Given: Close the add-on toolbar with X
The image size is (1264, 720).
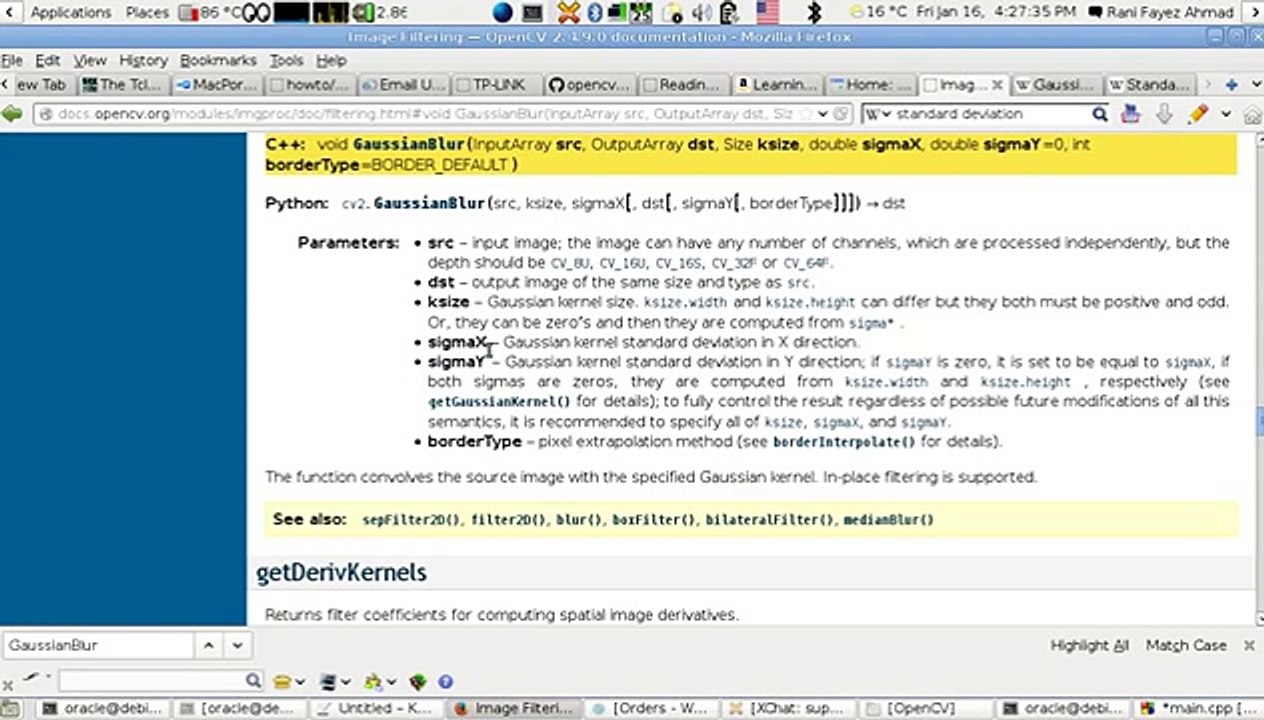Looking at the screenshot, I should pyautogui.click(x=8, y=684).
